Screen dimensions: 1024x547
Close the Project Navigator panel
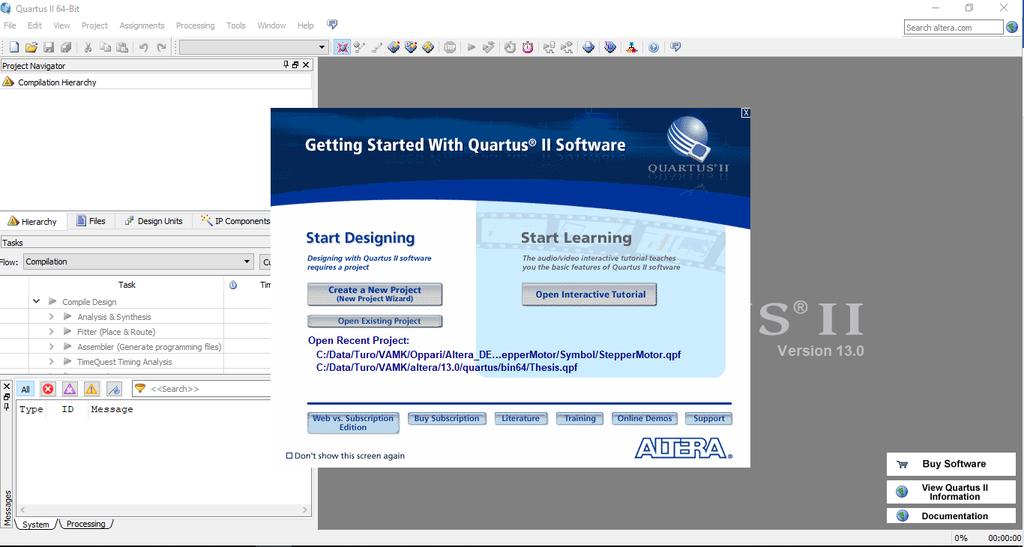pos(306,65)
